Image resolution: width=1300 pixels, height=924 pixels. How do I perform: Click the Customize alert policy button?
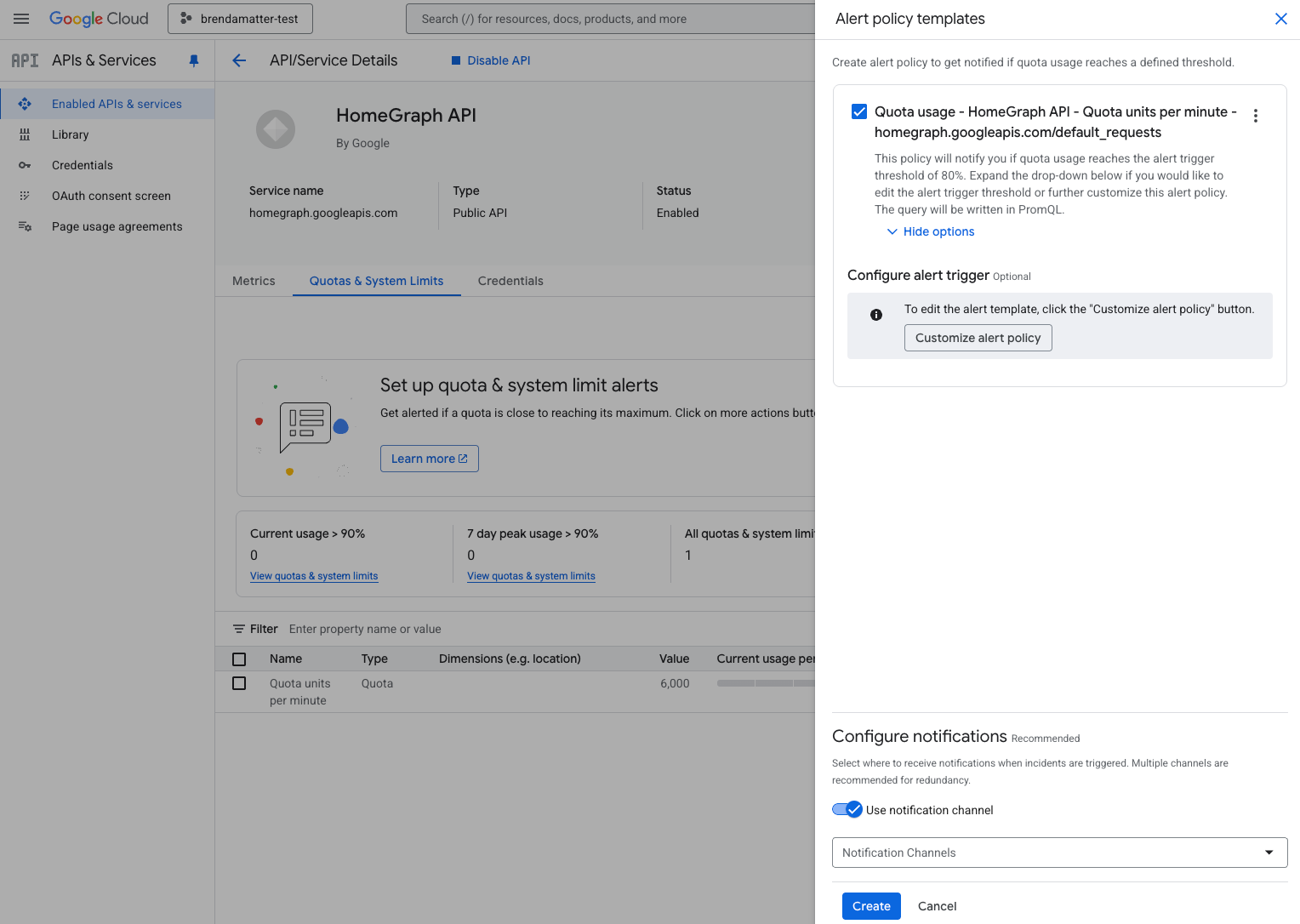[x=978, y=338]
